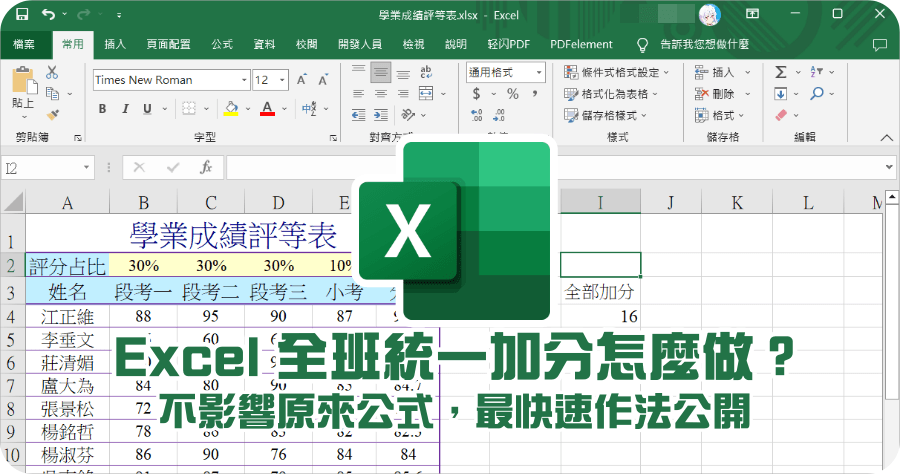Decrease indent icon
The height and width of the screenshot is (474, 900).
click(359, 115)
